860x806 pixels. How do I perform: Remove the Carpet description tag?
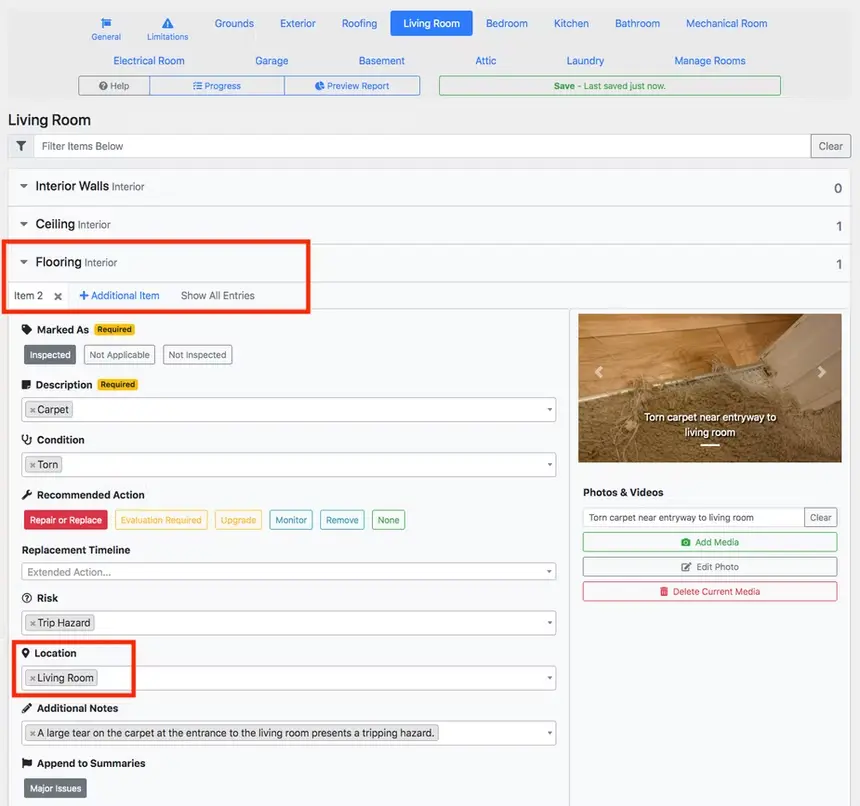[33, 410]
